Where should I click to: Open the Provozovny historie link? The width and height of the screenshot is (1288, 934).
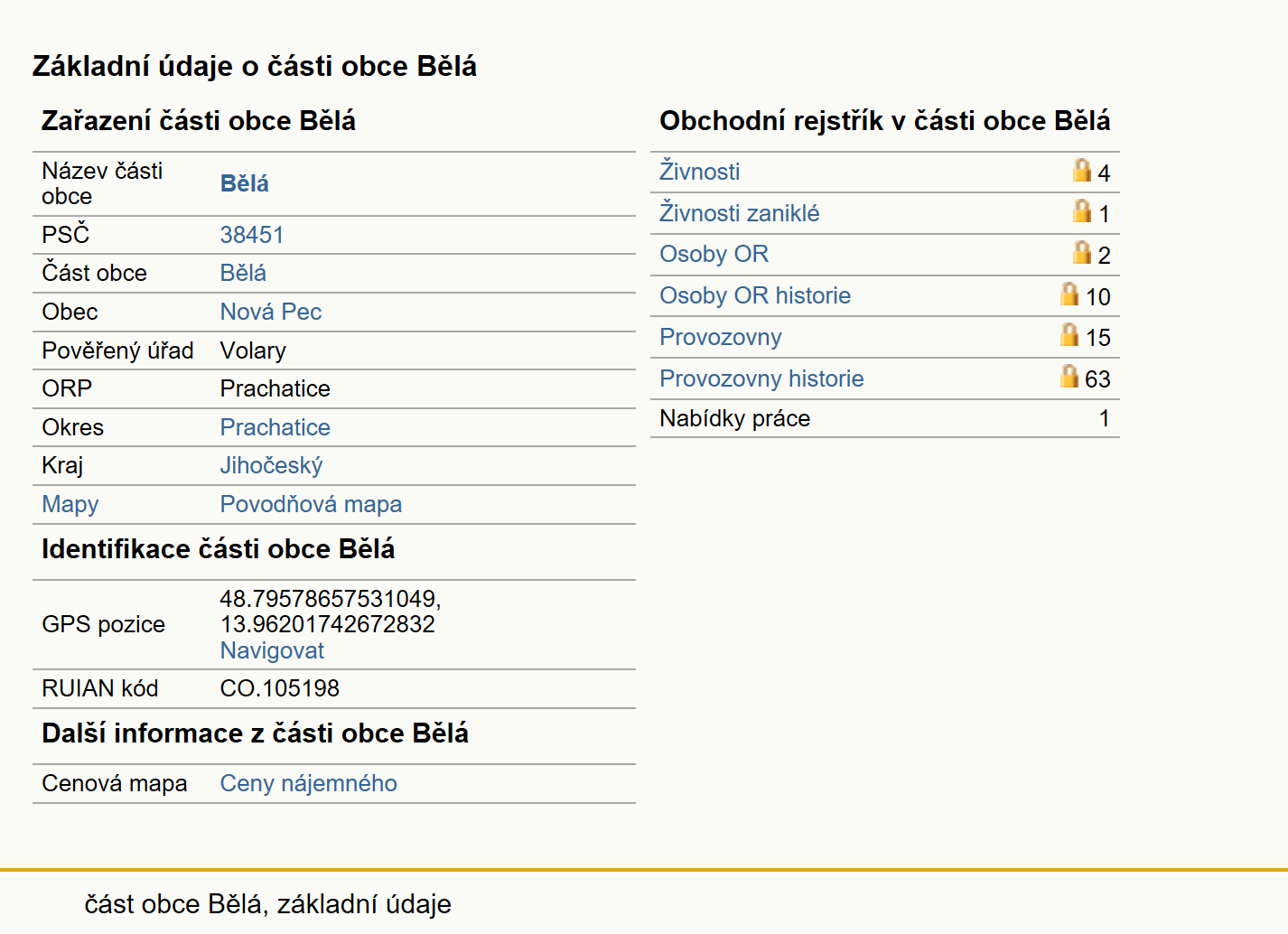tap(761, 379)
